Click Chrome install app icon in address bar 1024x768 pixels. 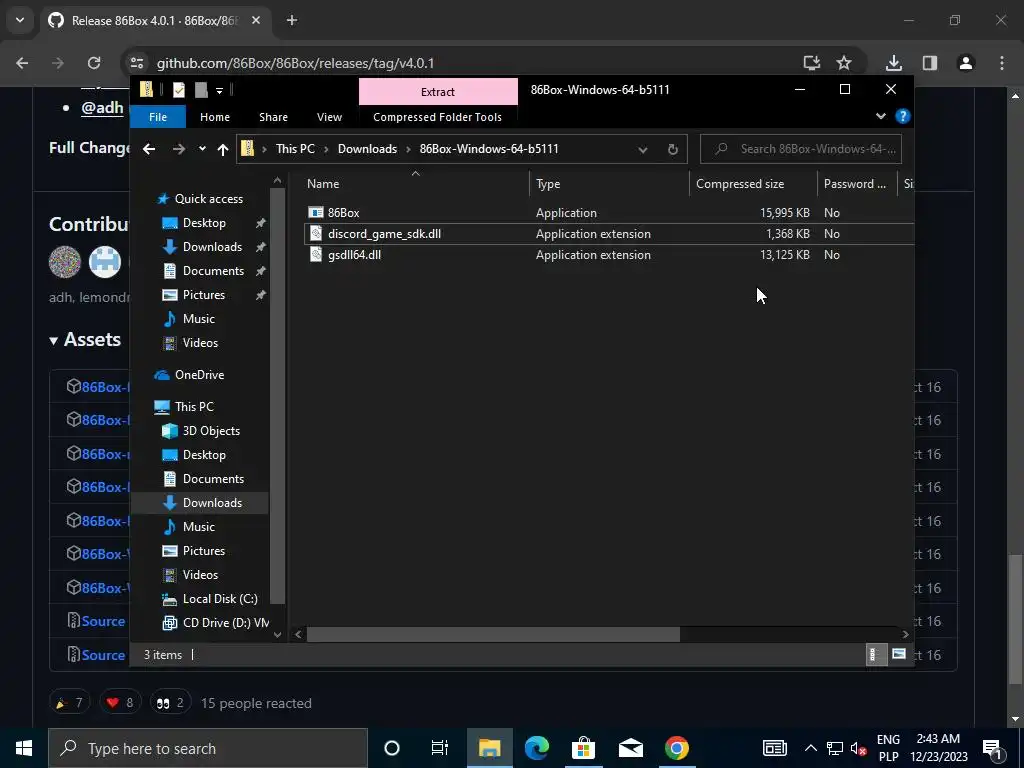(x=812, y=63)
